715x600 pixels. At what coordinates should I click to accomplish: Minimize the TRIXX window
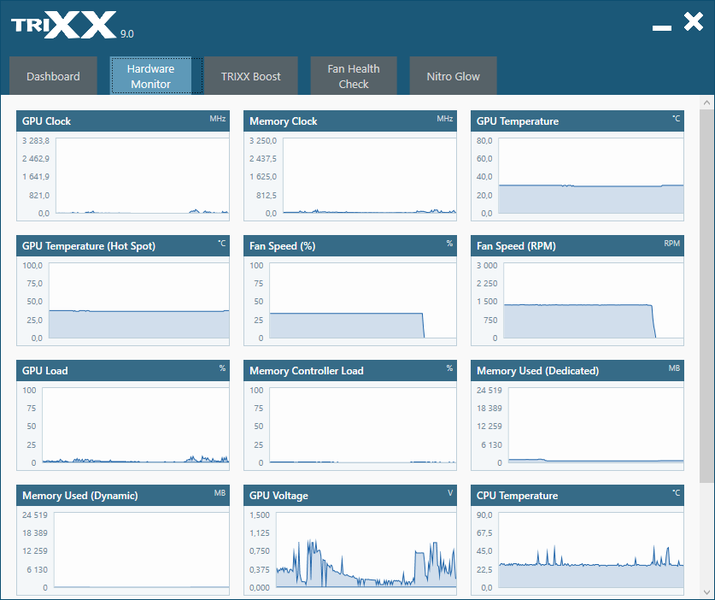(662, 28)
